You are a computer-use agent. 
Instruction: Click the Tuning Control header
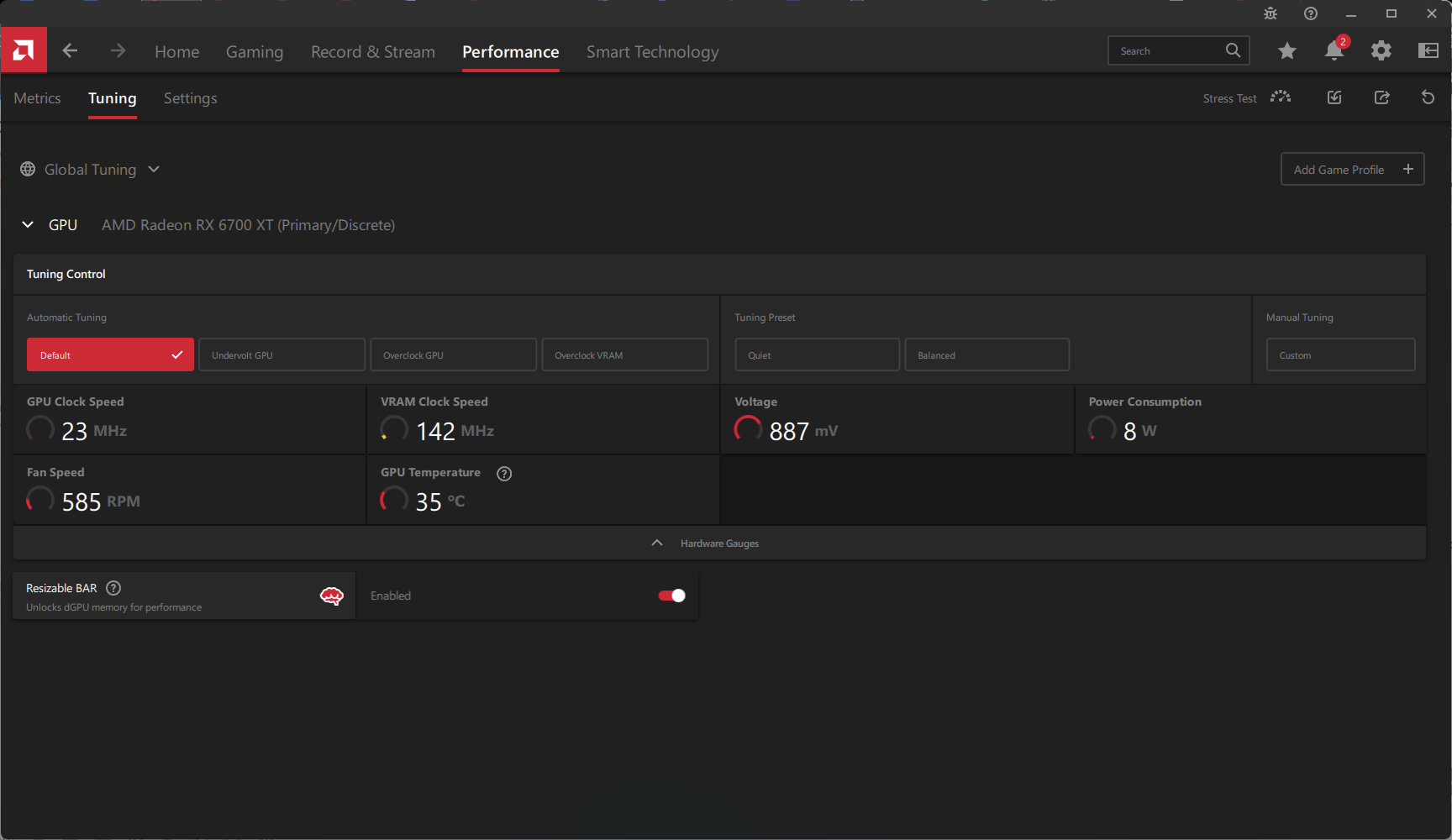tap(66, 274)
